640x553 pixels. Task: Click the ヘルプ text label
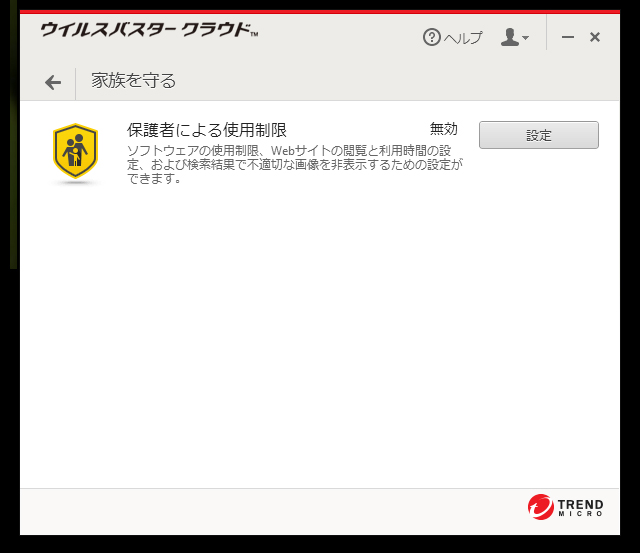point(463,38)
